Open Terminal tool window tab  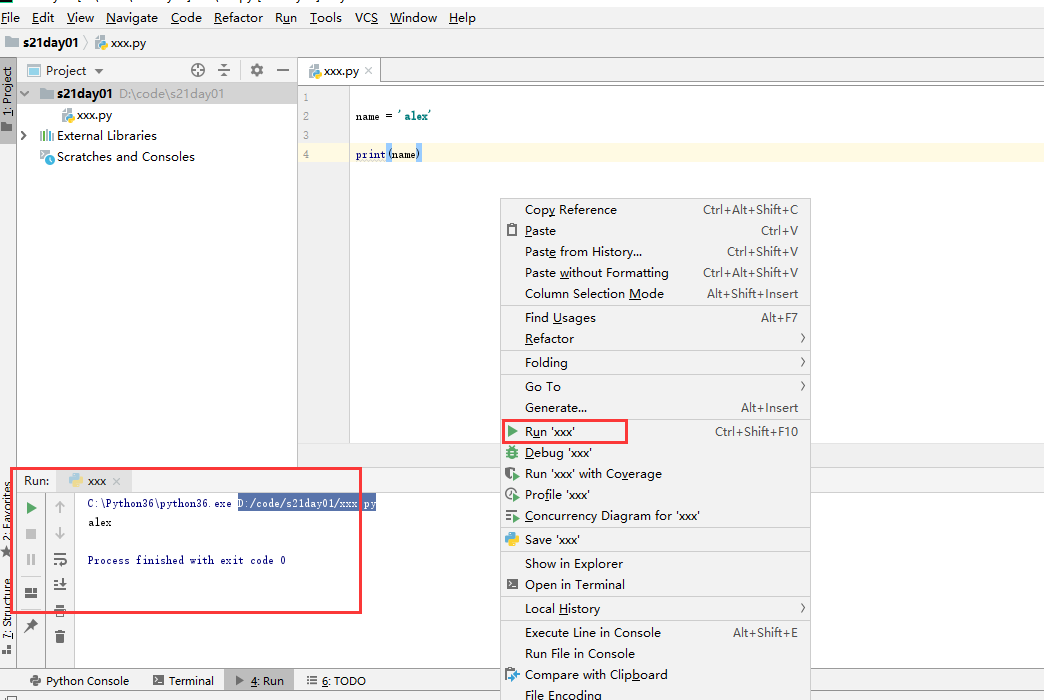183,681
